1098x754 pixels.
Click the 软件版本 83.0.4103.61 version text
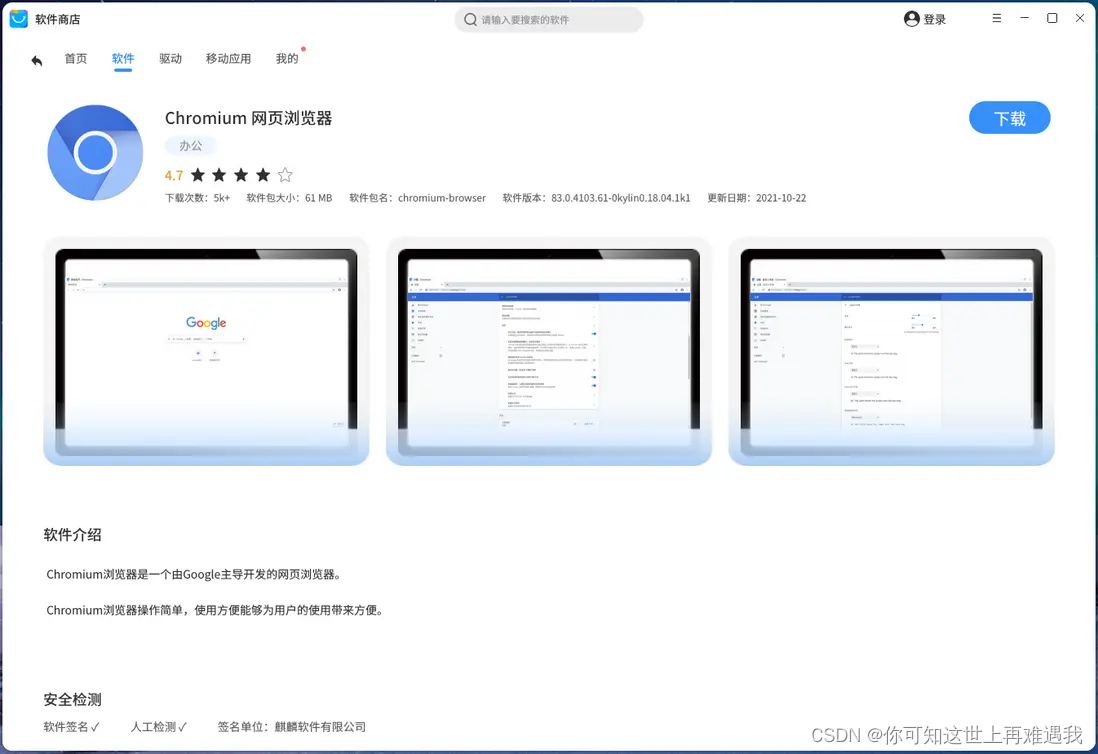click(x=596, y=198)
